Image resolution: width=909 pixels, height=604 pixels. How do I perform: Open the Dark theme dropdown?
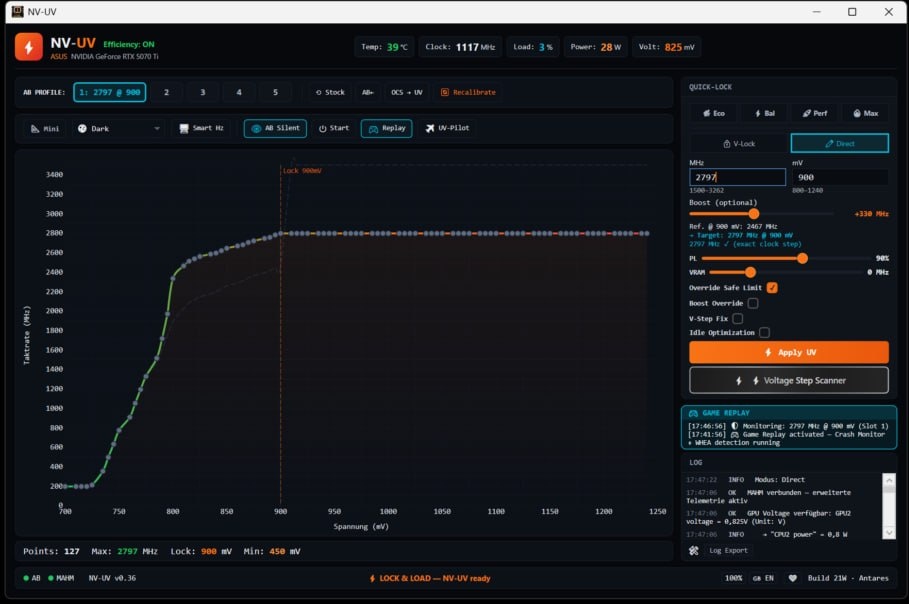tap(118, 129)
